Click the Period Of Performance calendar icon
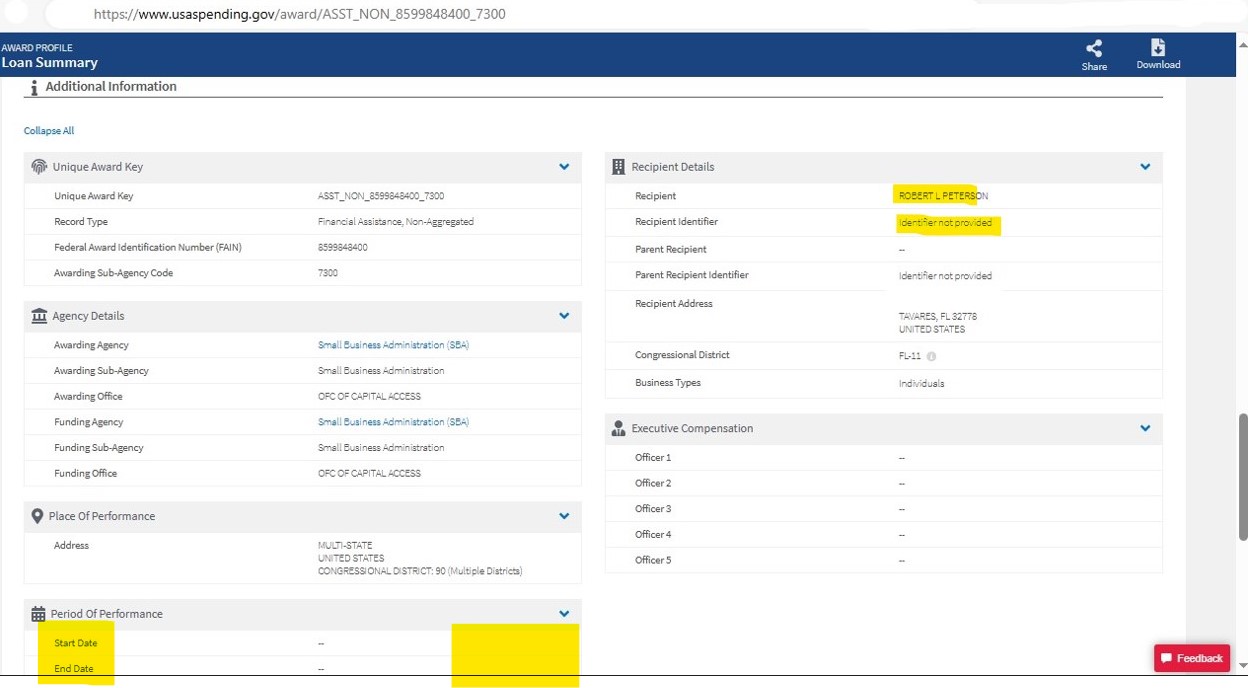This screenshot has height=688, width=1248. click(39, 614)
